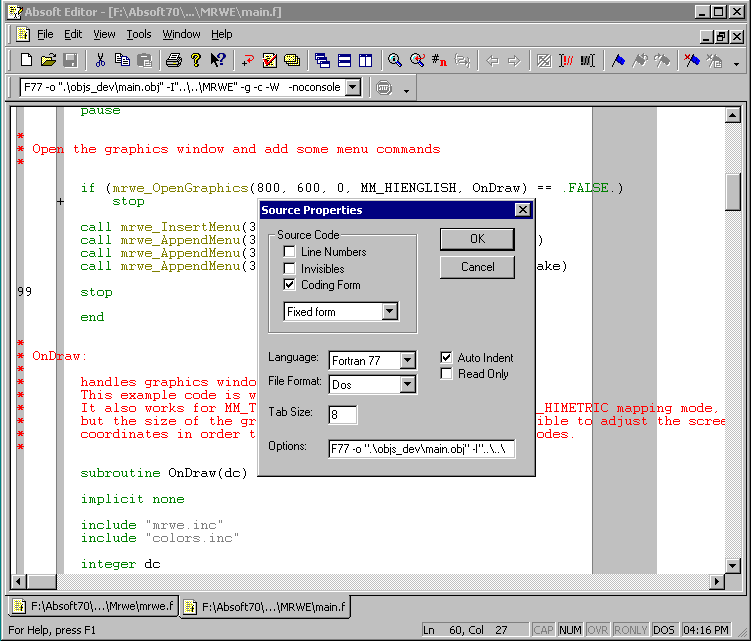Click the back arrow navigation icon
Image resolution: width=751 pixels, height=641 pixels.
[x=492, y=60]
